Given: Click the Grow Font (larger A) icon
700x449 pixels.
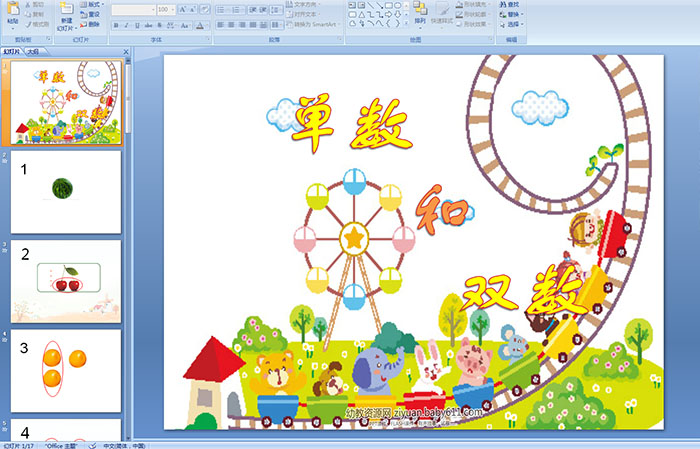Looking at the screenshot, I should click(x=183, y=9).
